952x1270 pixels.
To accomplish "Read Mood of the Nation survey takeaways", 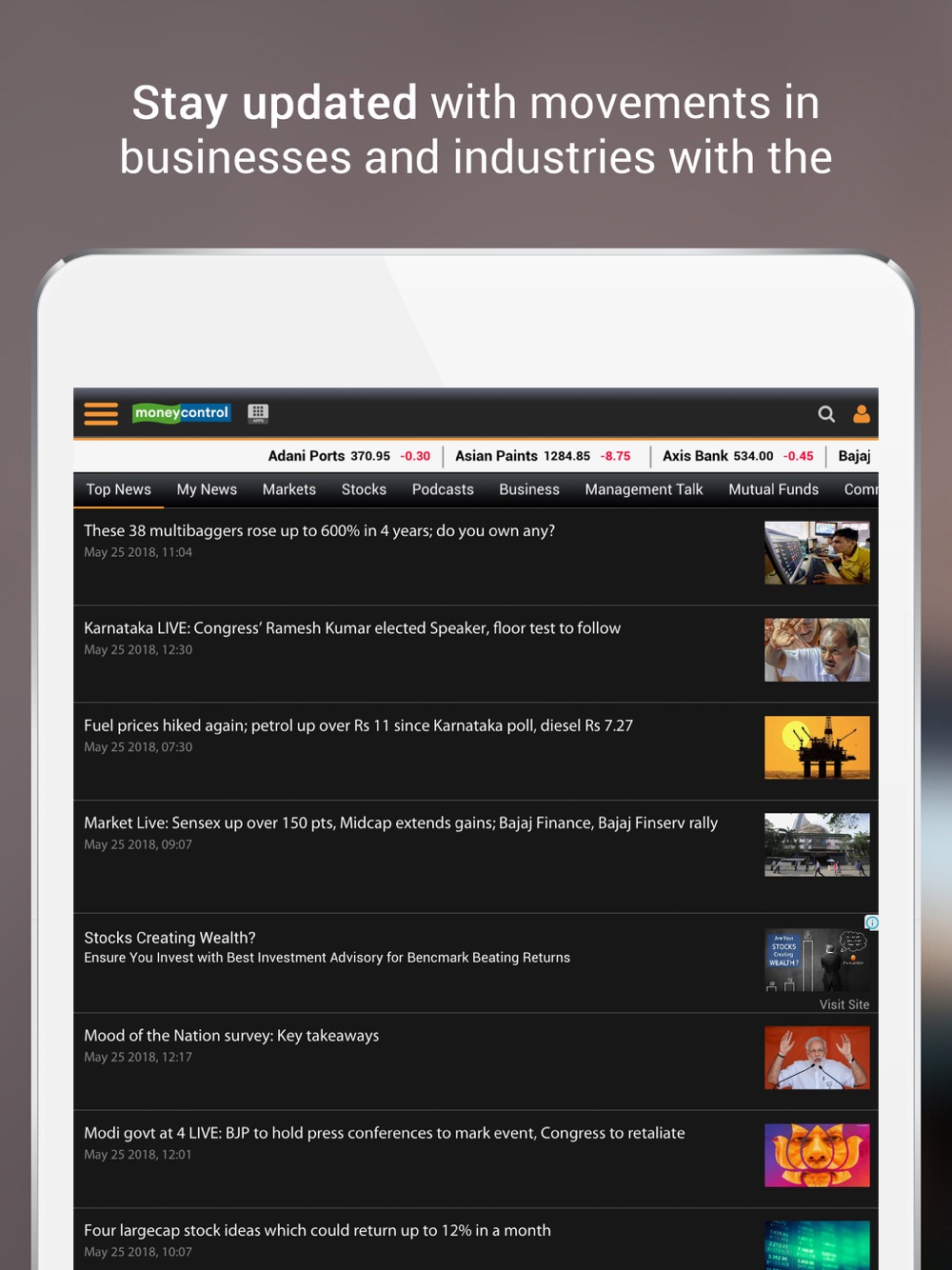I will tap(476, 1062).
